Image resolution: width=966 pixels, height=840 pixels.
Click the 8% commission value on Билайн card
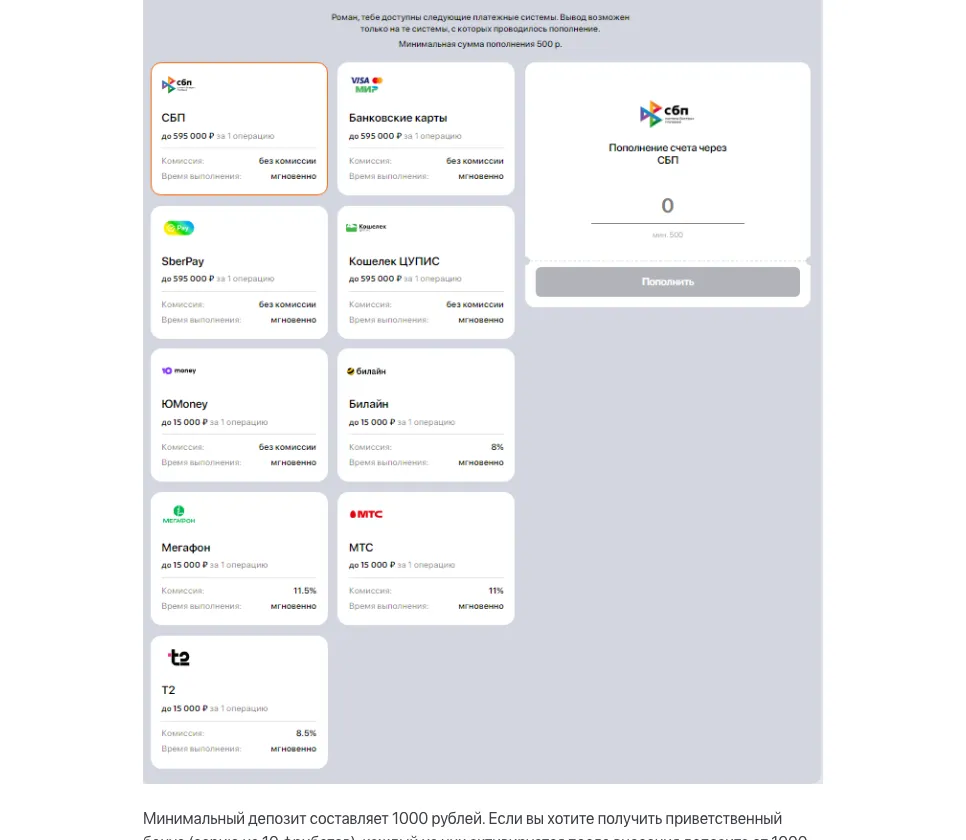coord(497,447)
